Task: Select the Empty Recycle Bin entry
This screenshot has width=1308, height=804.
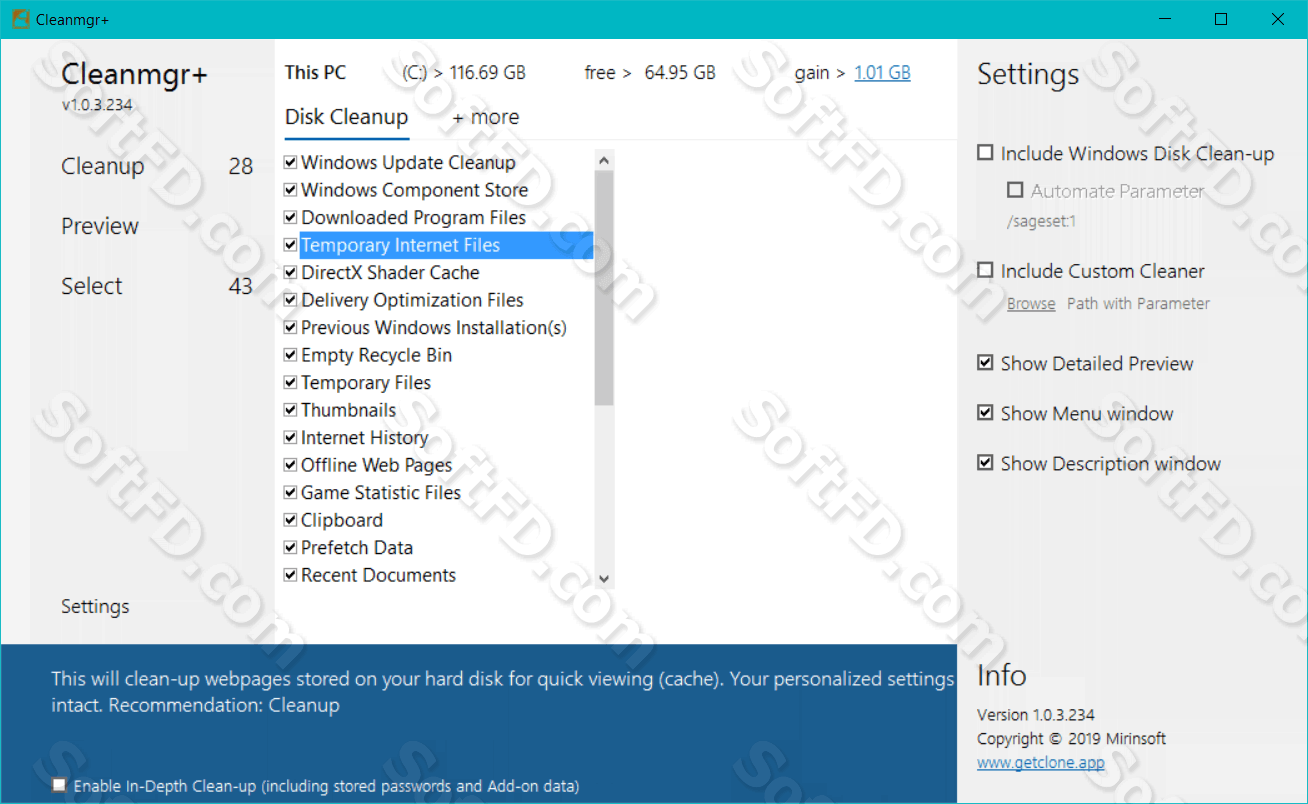Action: pos(376,355)
